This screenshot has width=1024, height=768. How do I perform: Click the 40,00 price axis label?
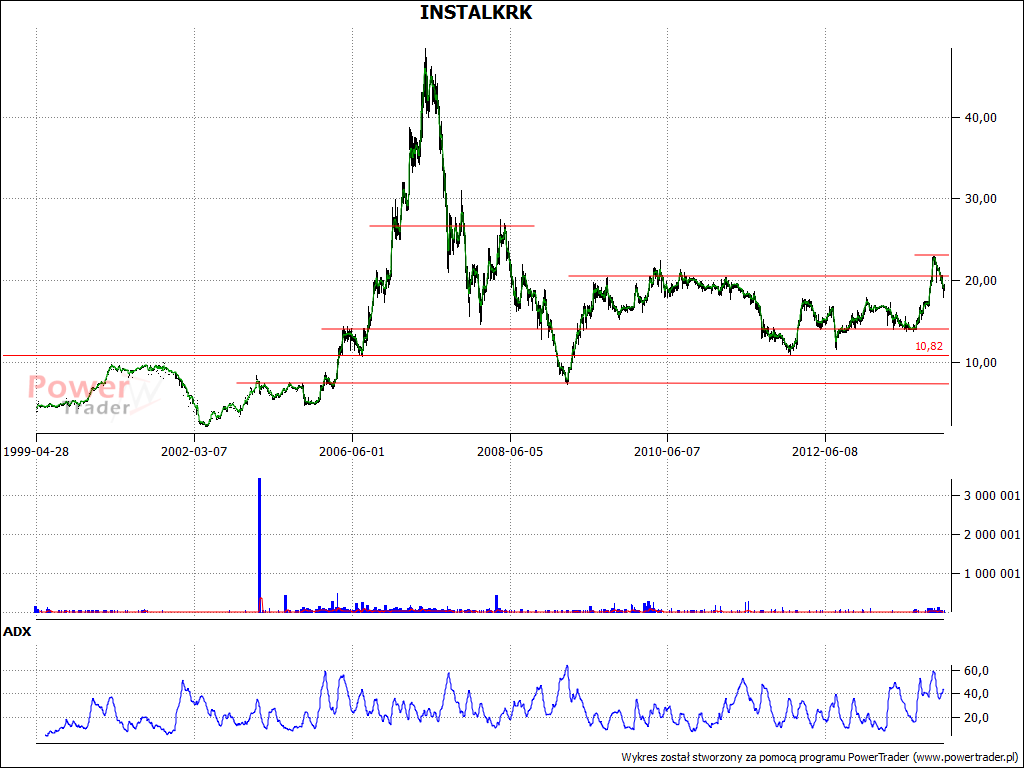pos(981,118)
